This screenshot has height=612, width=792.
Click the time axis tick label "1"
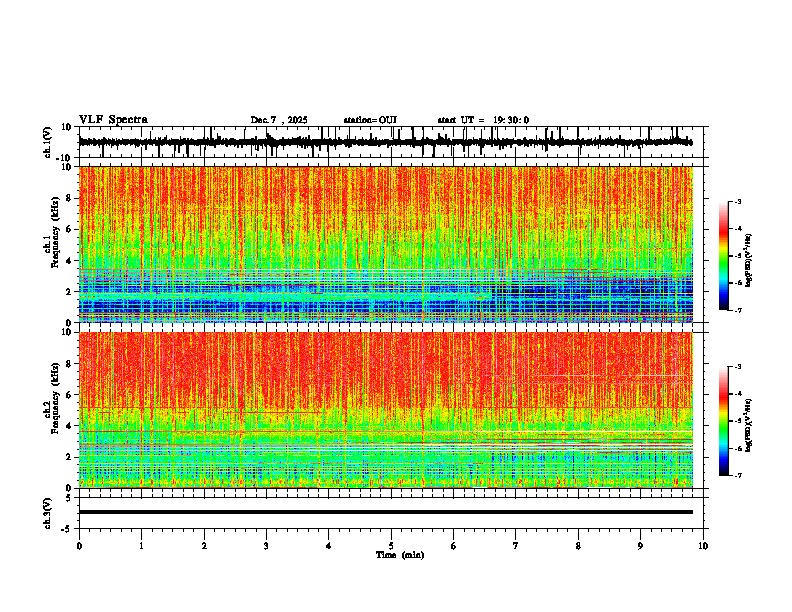click(x=141, y=546)
